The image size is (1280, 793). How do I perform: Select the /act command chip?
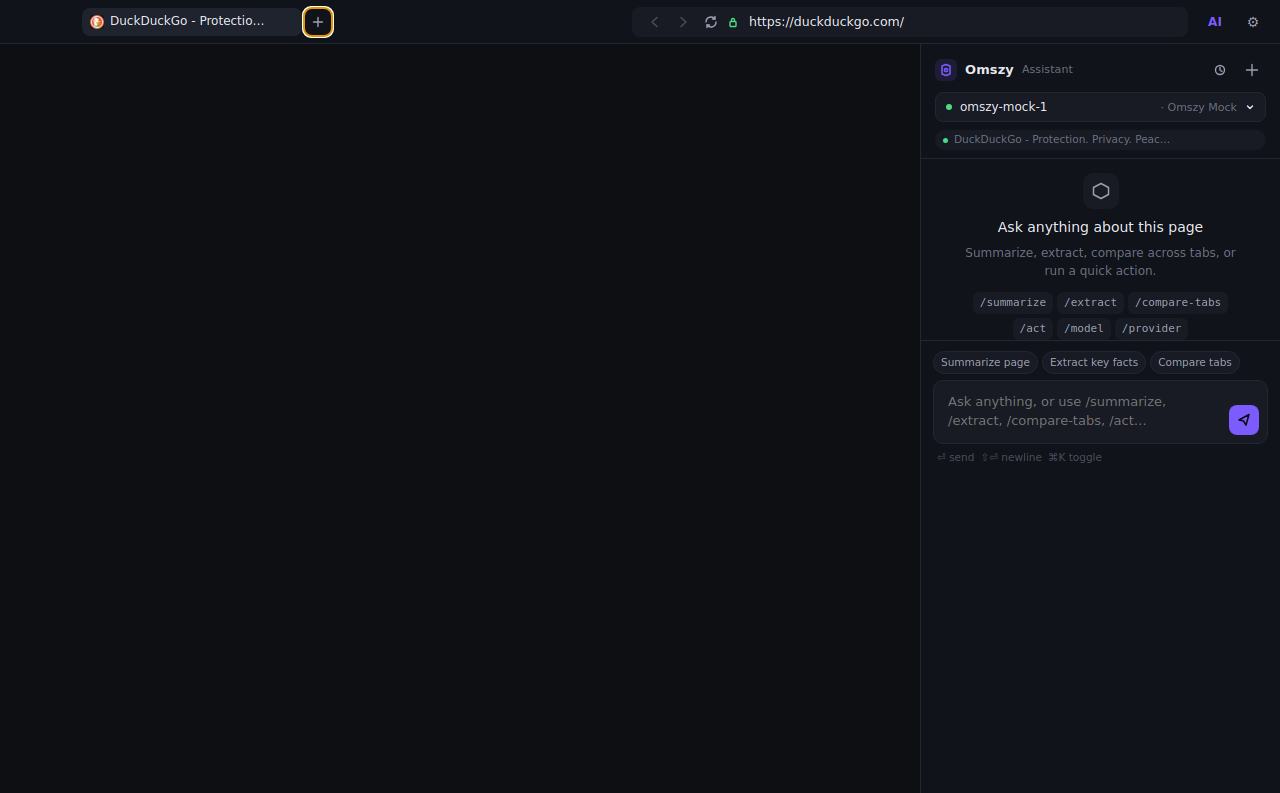pos(1033,329)
